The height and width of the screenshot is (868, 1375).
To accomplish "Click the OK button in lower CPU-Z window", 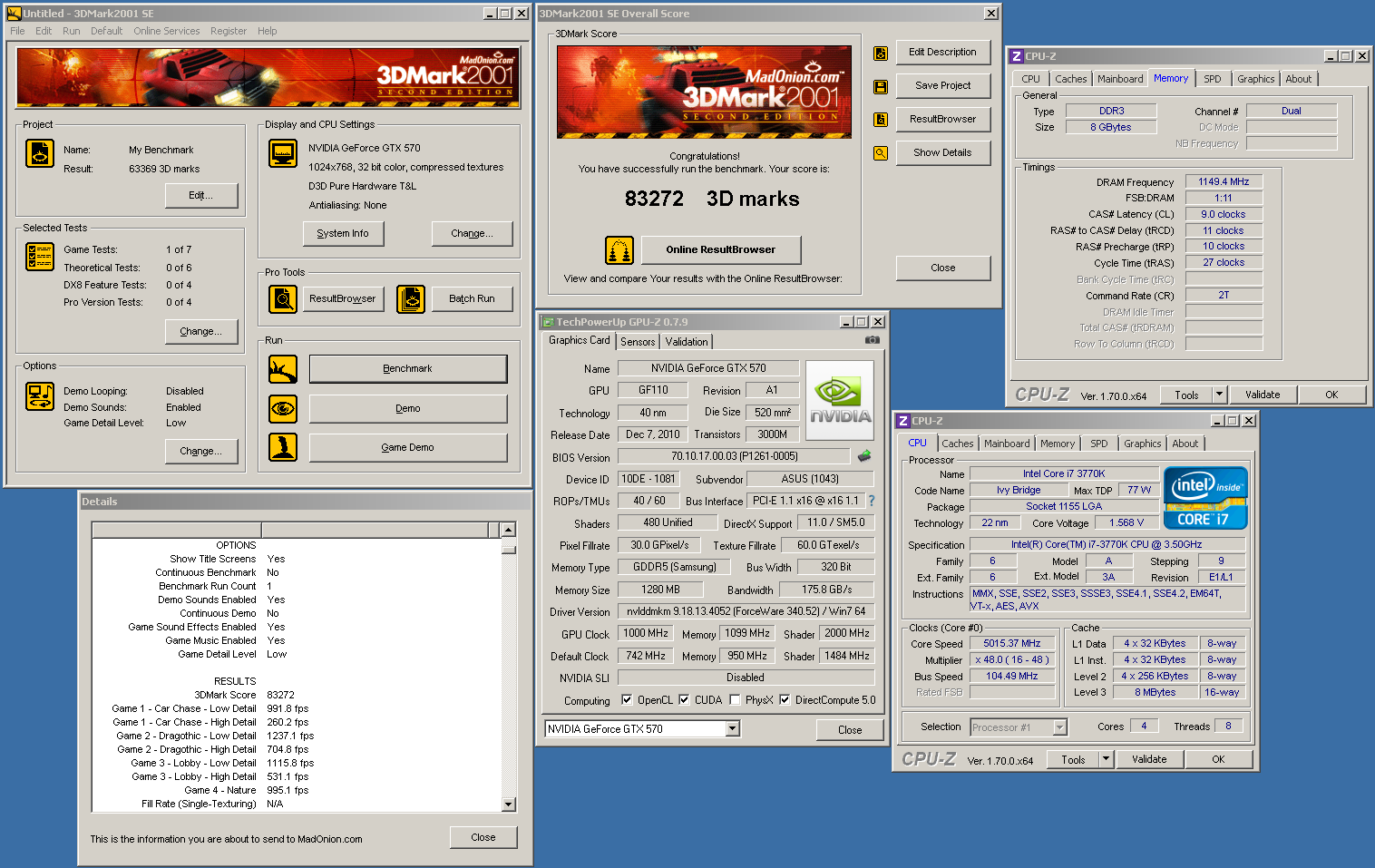I will 1218,759.
